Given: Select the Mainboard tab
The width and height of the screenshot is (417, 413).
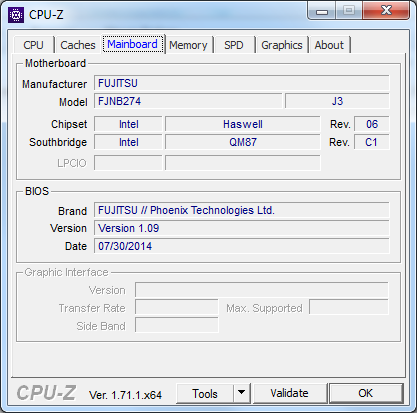Looking at the screenshot, I should 133,44.
